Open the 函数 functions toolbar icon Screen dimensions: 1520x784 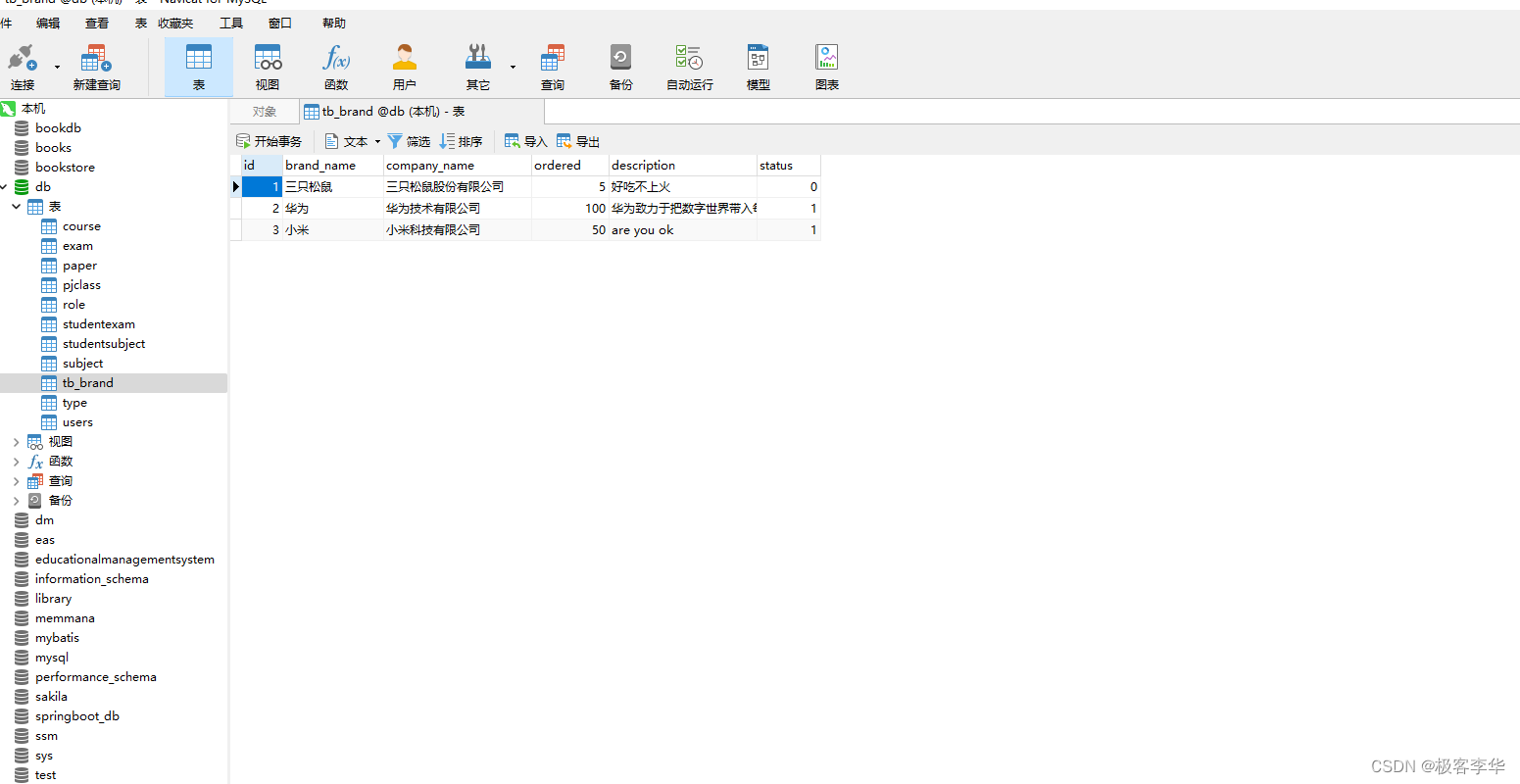pyautogui.click(x=336, y=67)
